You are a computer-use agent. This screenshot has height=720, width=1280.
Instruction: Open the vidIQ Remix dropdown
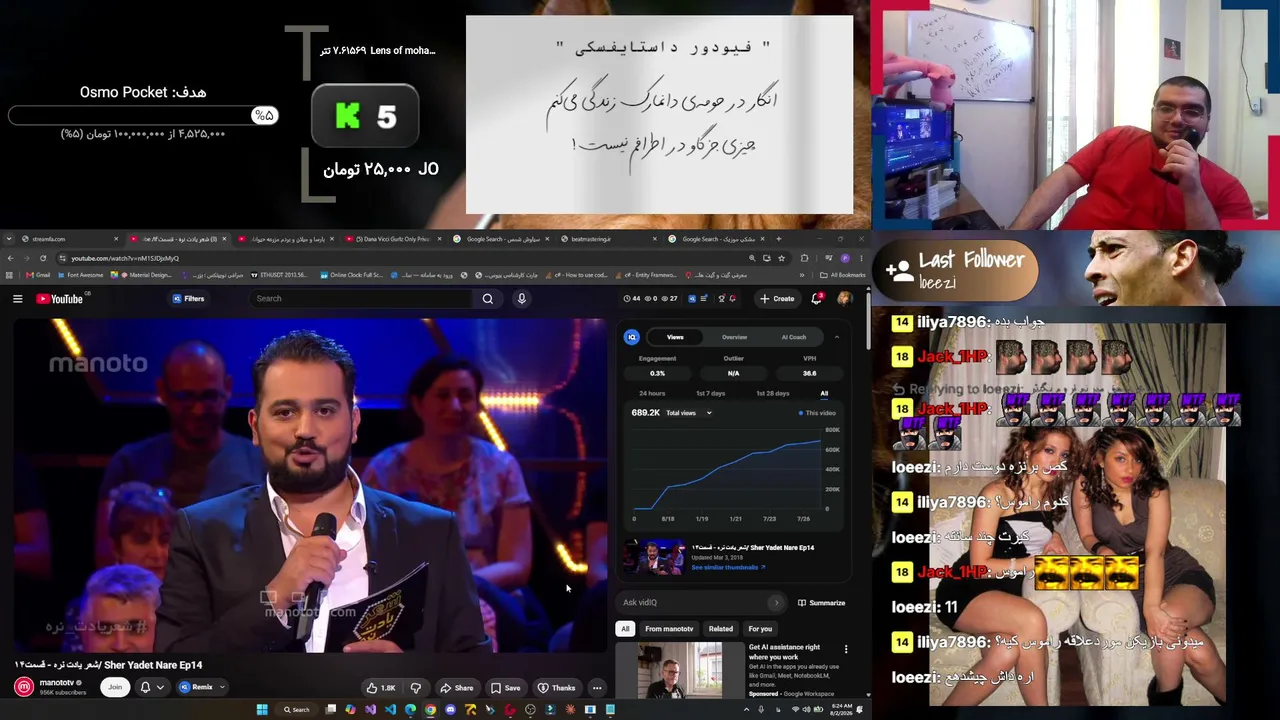(201, 687)
